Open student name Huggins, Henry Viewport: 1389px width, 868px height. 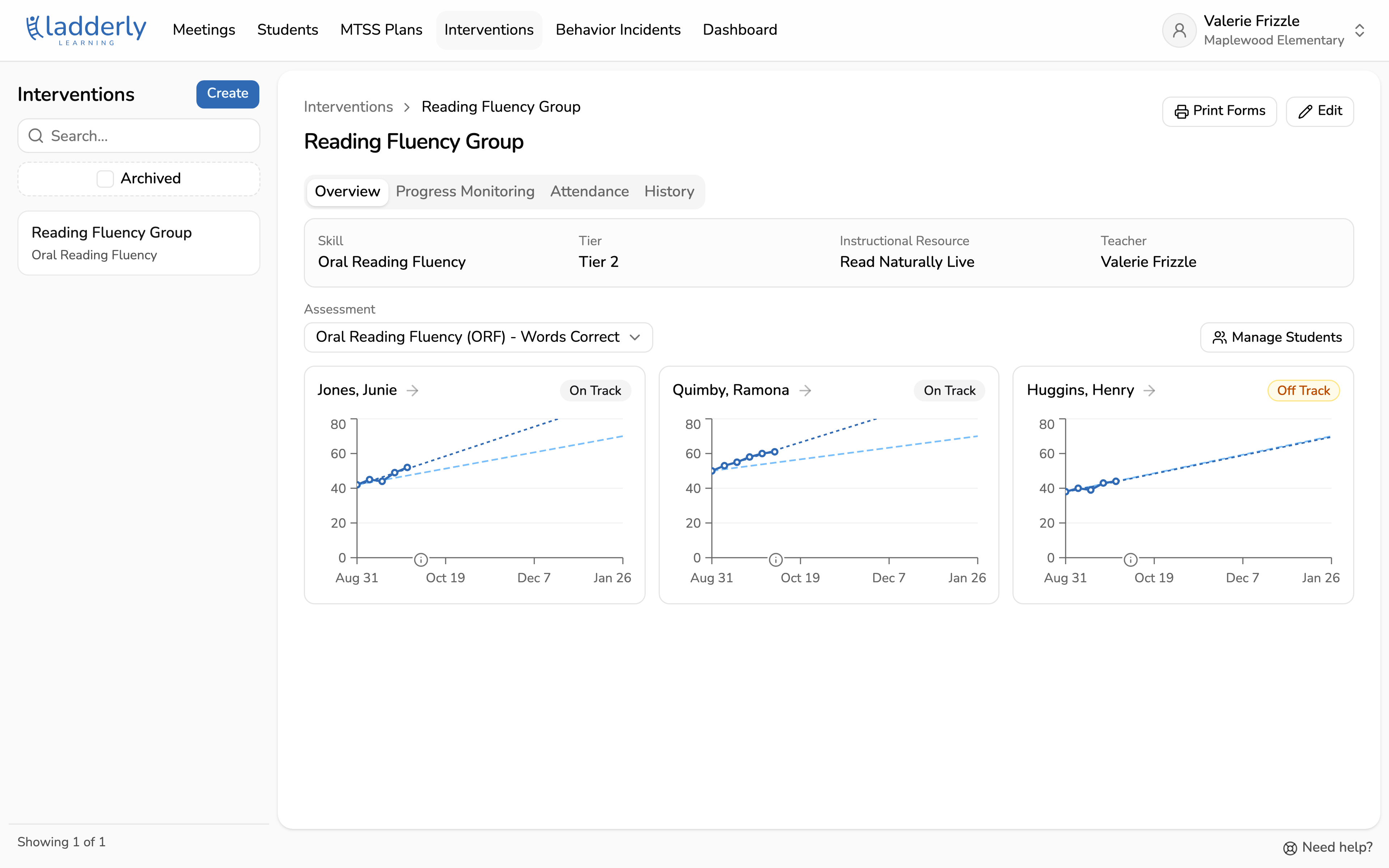coord(1080,390)
